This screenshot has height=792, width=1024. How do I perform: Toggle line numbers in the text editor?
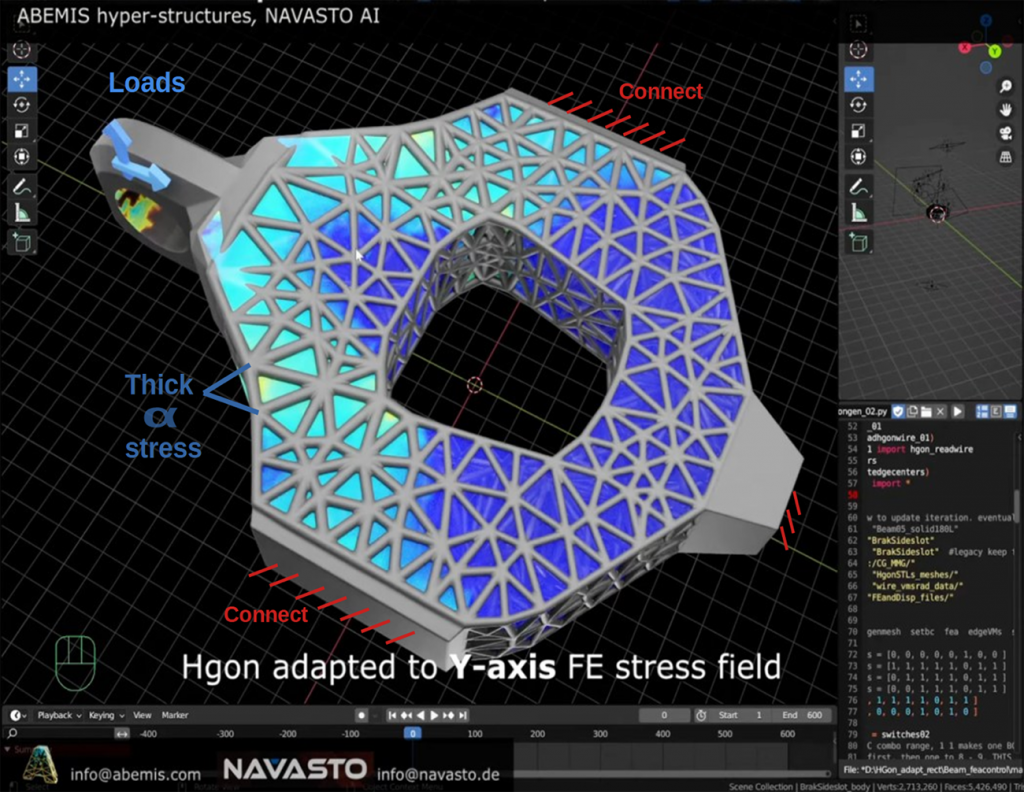pyautogui.click(x=981, y=411)
